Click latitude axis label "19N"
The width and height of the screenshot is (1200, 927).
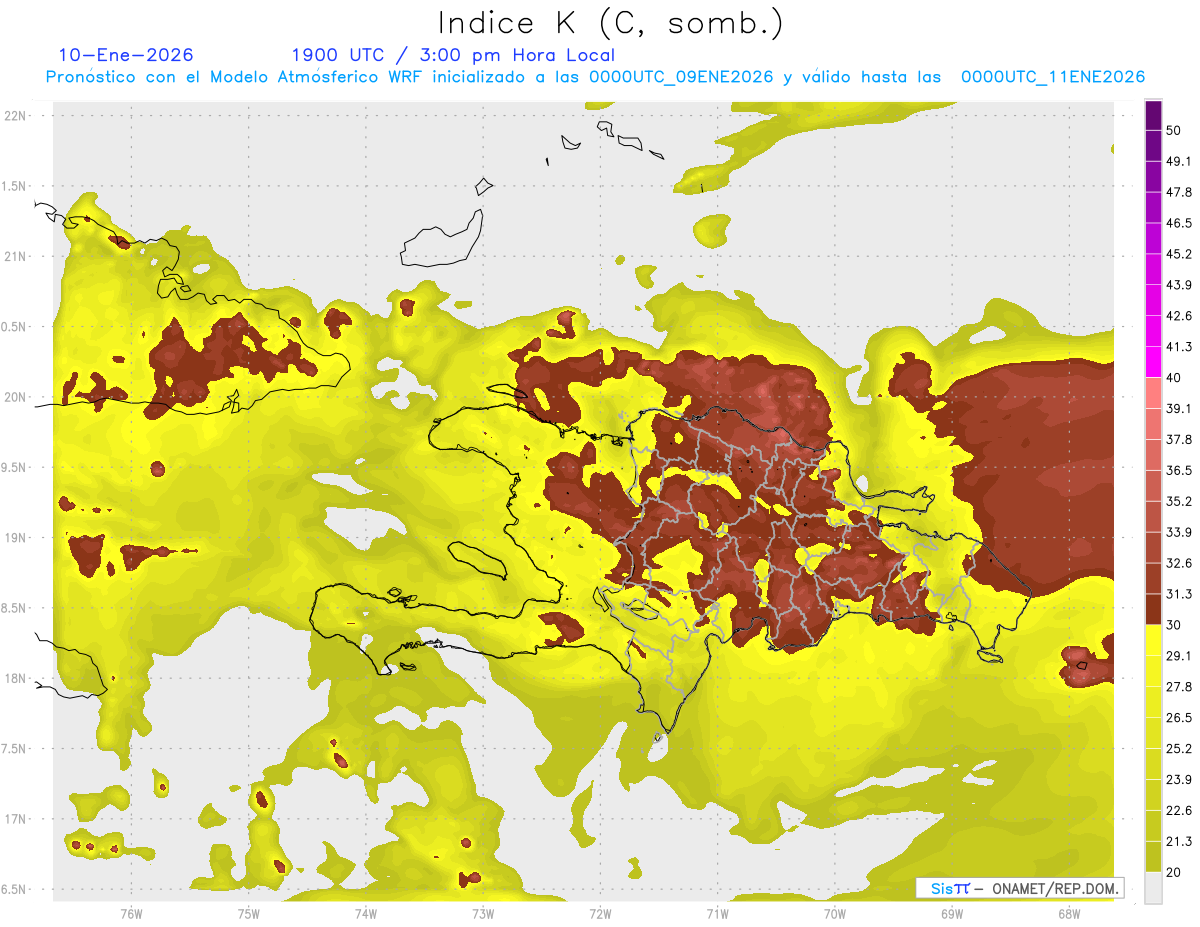(x=16, y=538)
